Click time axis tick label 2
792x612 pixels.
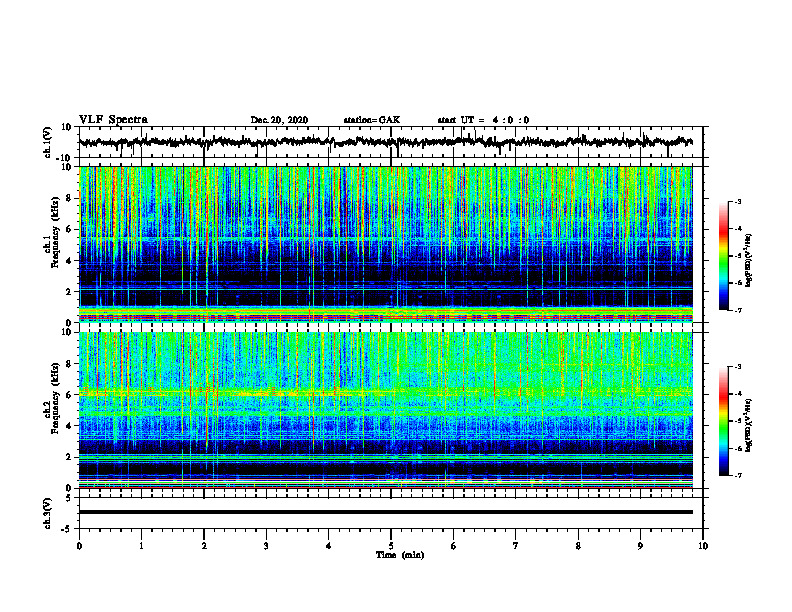pyautogui.click(x=204, y=546)
